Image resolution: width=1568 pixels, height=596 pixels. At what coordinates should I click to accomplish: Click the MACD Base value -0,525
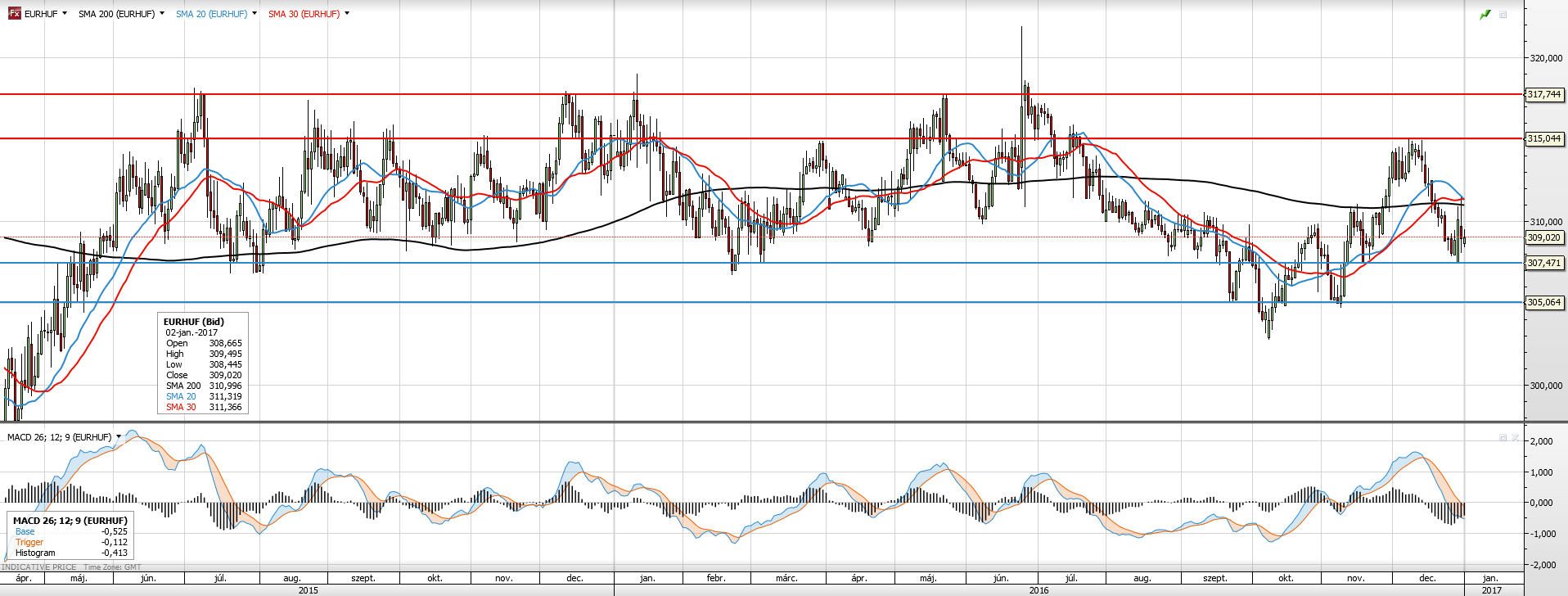click(x=115, y=531)
